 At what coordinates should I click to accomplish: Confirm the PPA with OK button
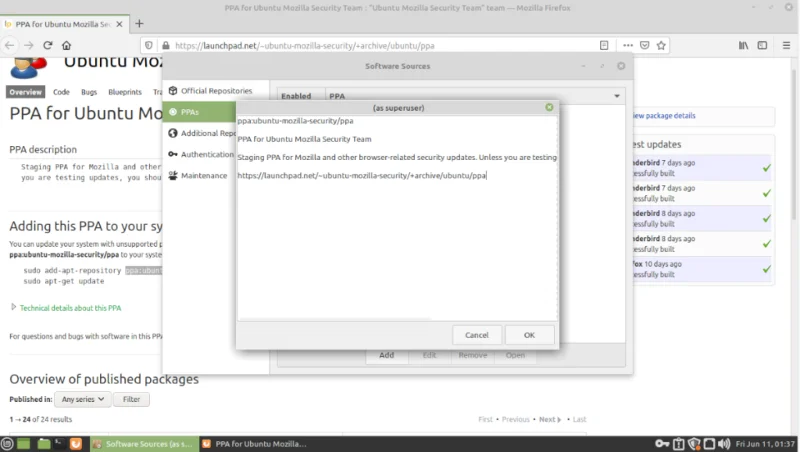click(529, 335)
